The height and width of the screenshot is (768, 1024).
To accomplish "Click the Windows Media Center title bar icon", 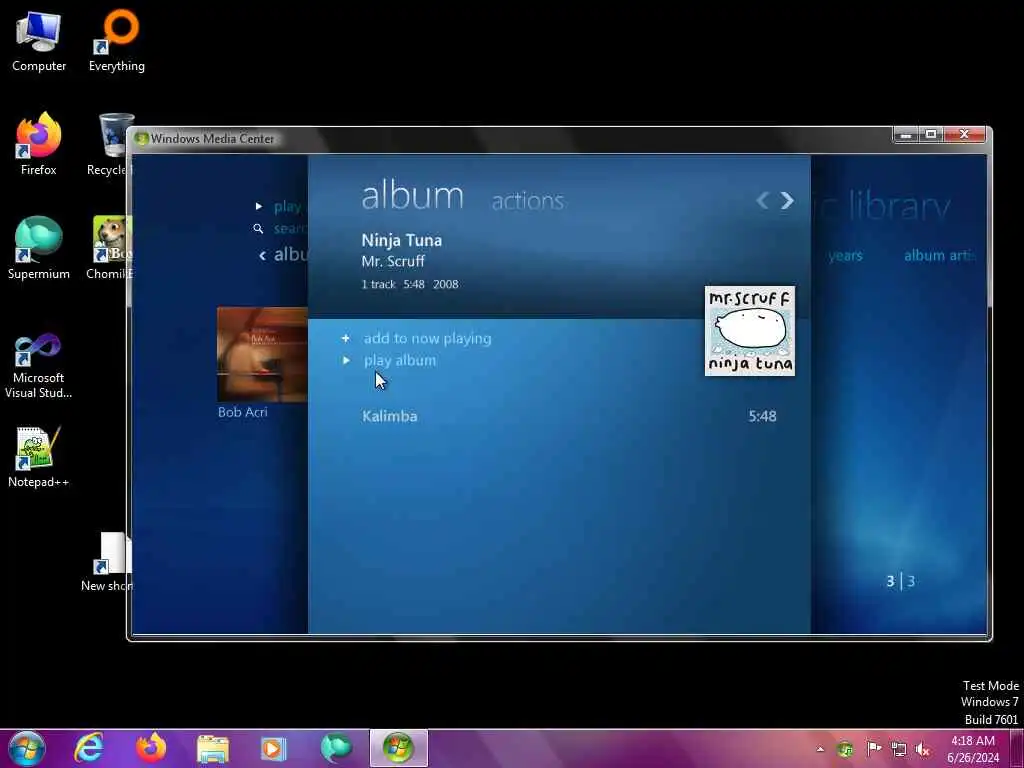I will tap(141, 138).
